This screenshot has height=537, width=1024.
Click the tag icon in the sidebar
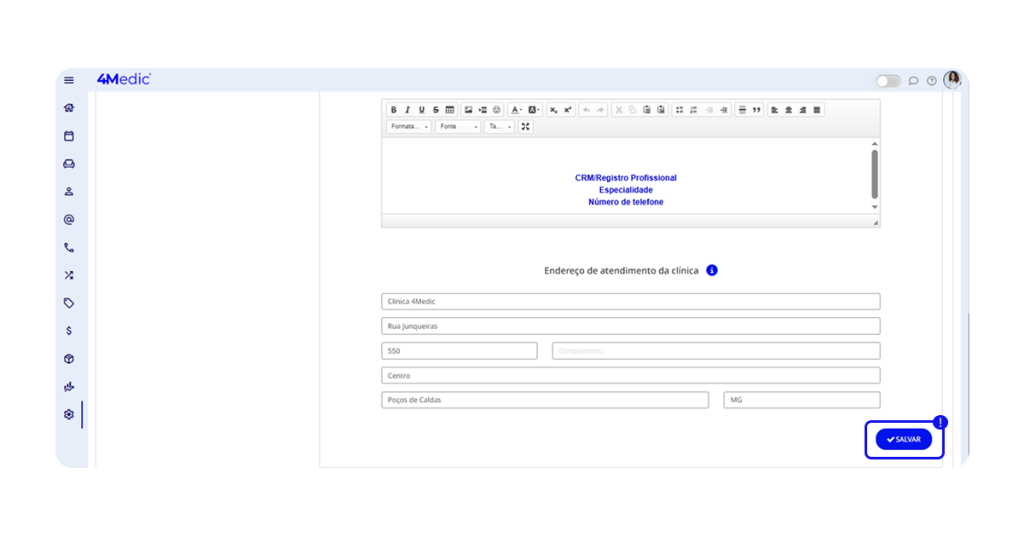69,303
